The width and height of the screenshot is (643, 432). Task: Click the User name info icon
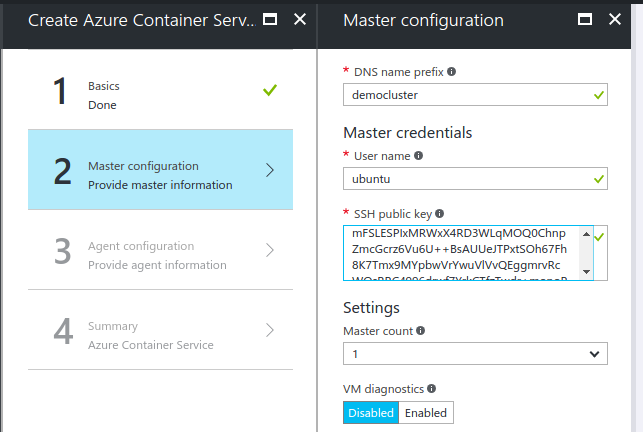tap(418, 156)
